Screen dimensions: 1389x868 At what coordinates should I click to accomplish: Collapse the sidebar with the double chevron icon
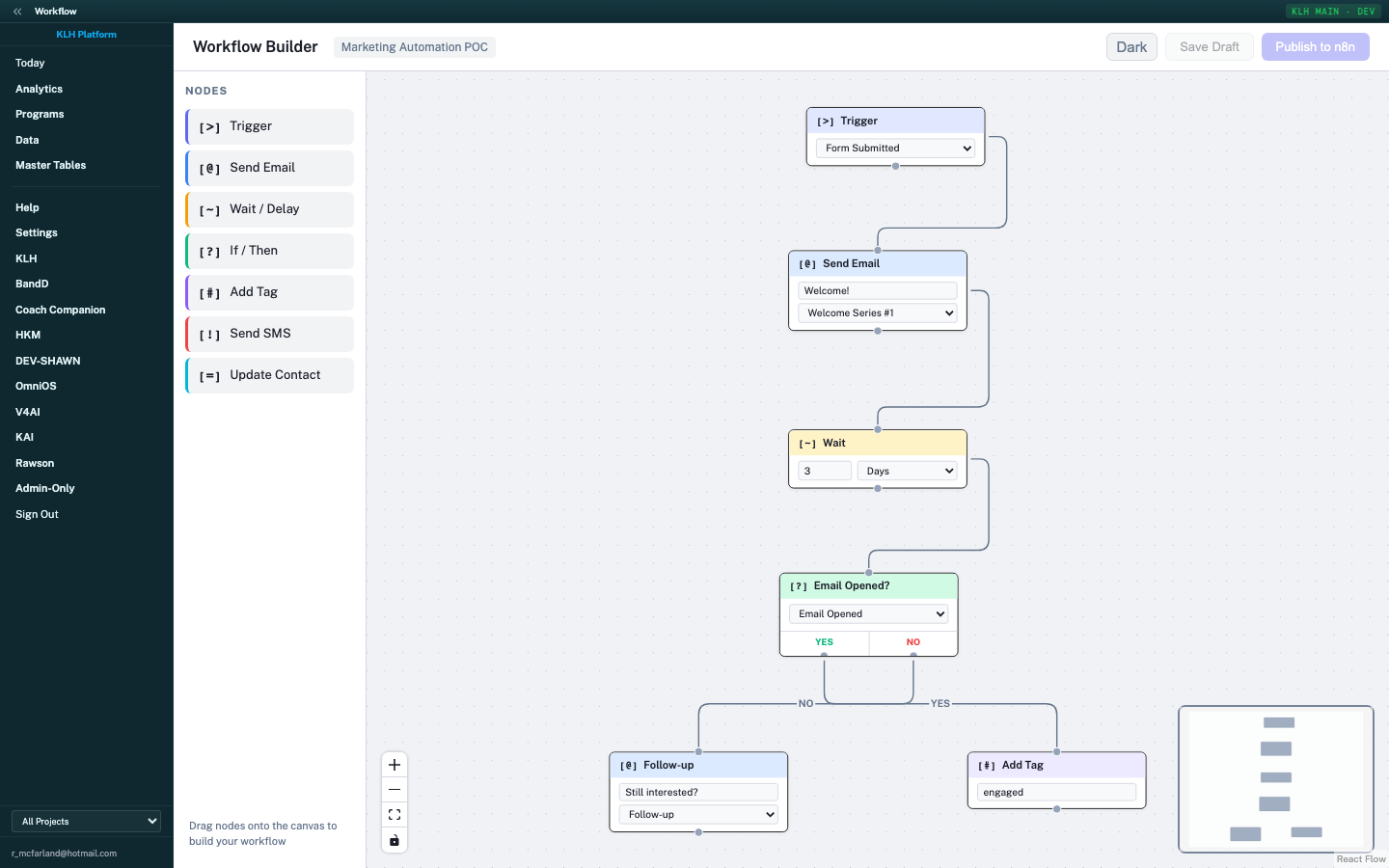17,12
